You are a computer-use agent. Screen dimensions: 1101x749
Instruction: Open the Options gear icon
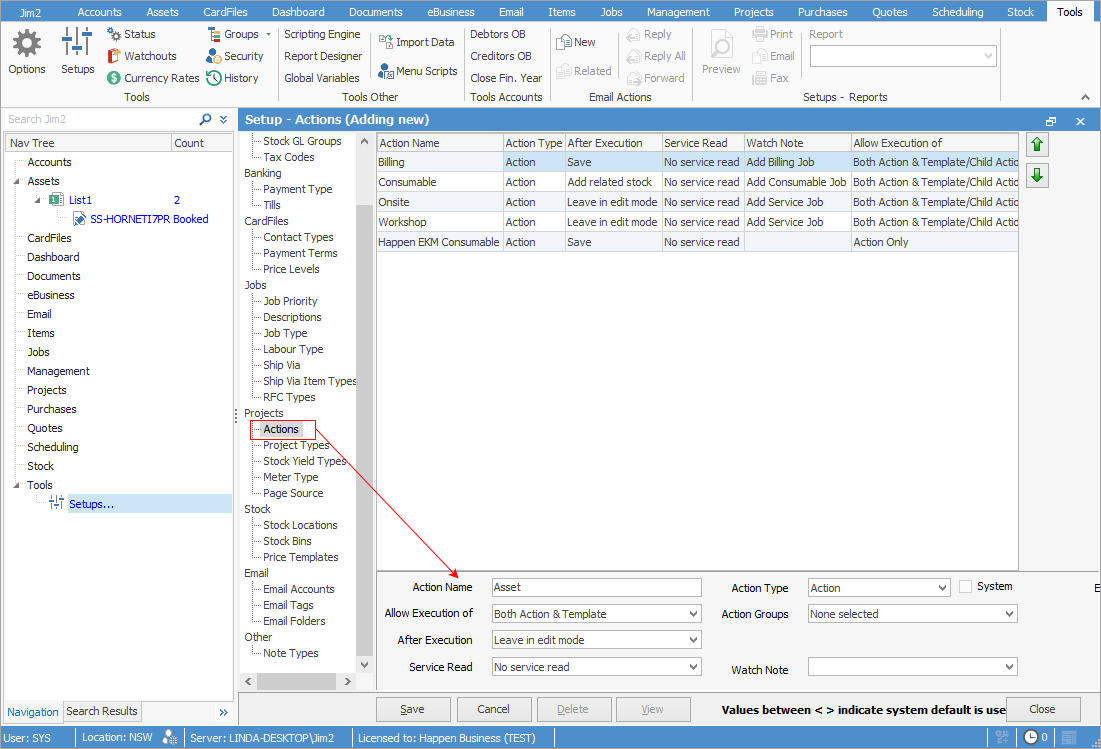pos(27,44)
